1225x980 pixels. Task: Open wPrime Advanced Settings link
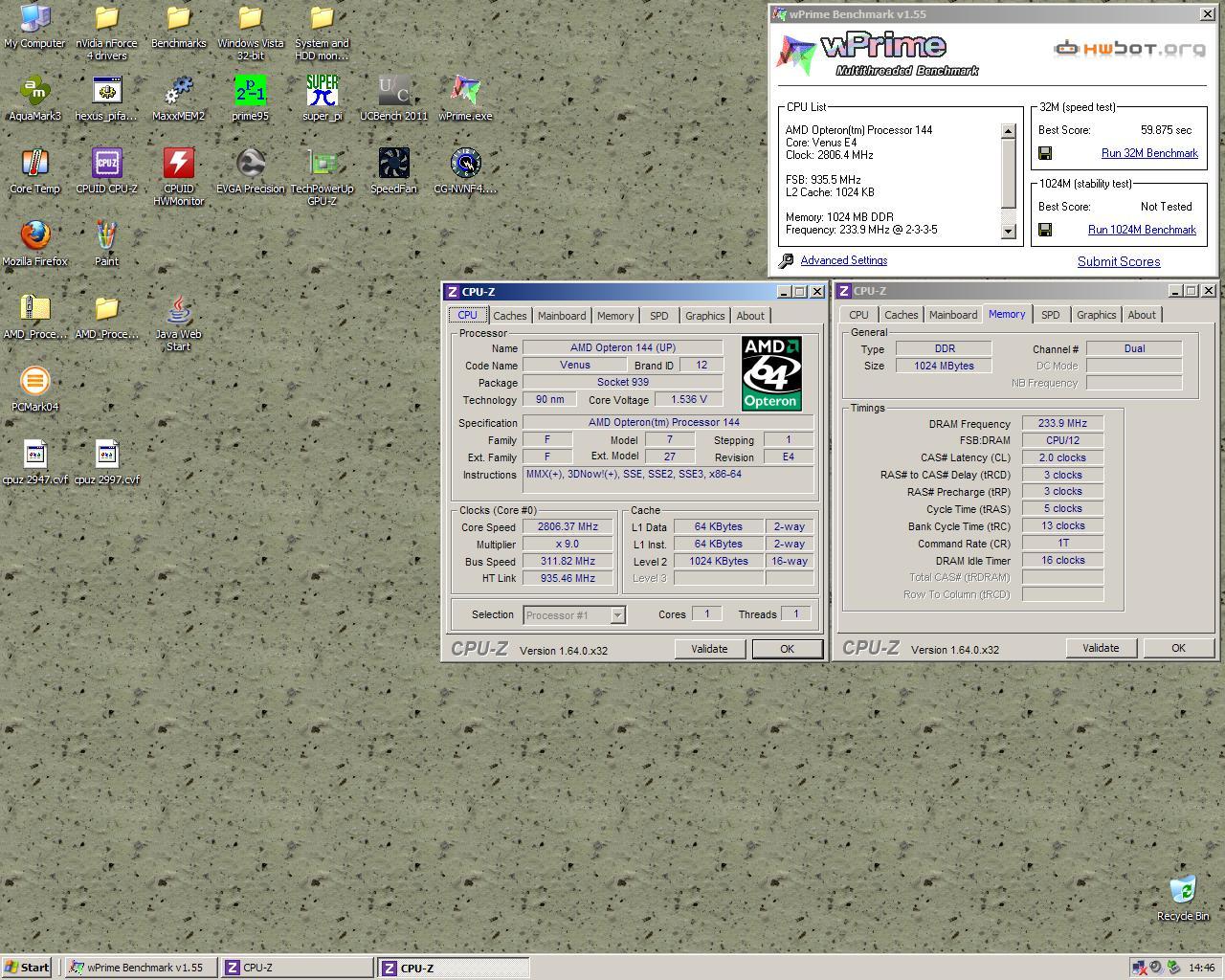(x=843, y=260)
